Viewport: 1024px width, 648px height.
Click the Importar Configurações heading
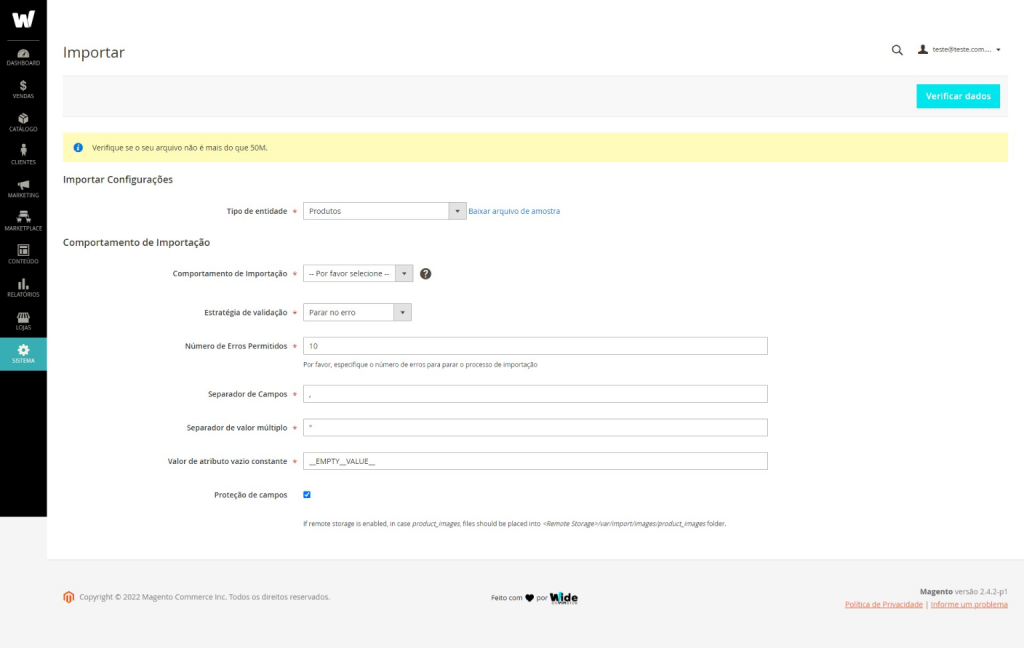(118, 180)
